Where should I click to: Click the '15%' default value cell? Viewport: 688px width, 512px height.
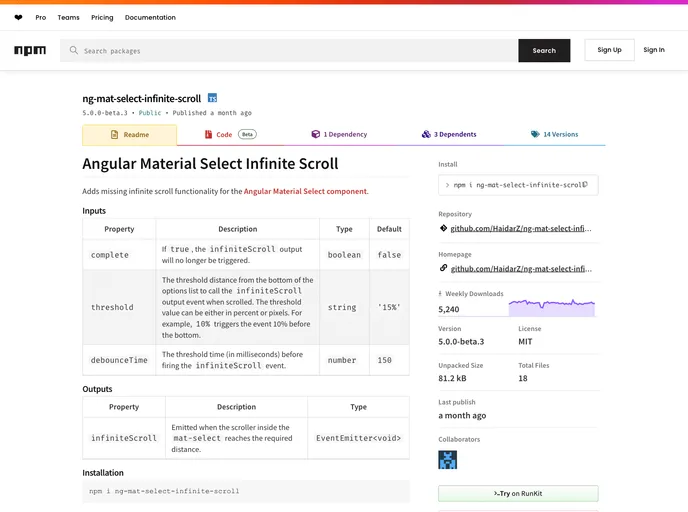point(389,307)
